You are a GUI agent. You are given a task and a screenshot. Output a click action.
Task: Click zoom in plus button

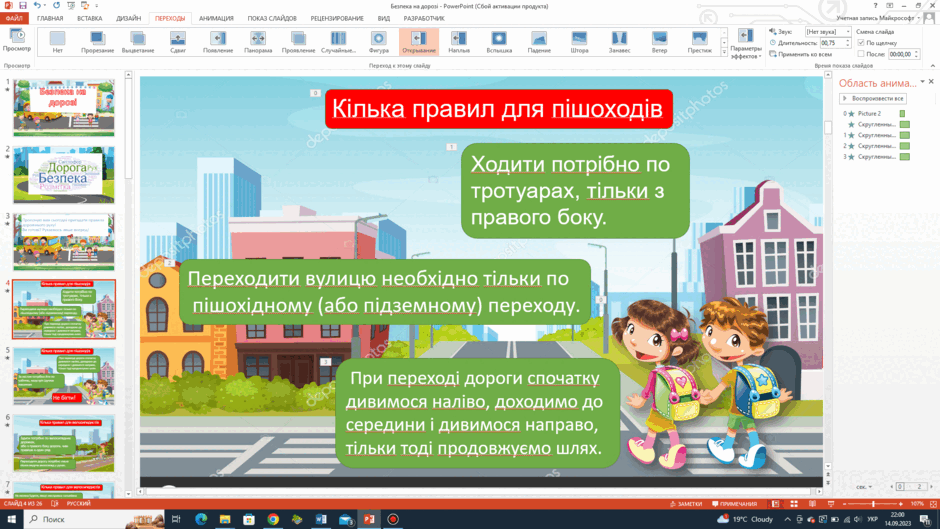[902, 504]
